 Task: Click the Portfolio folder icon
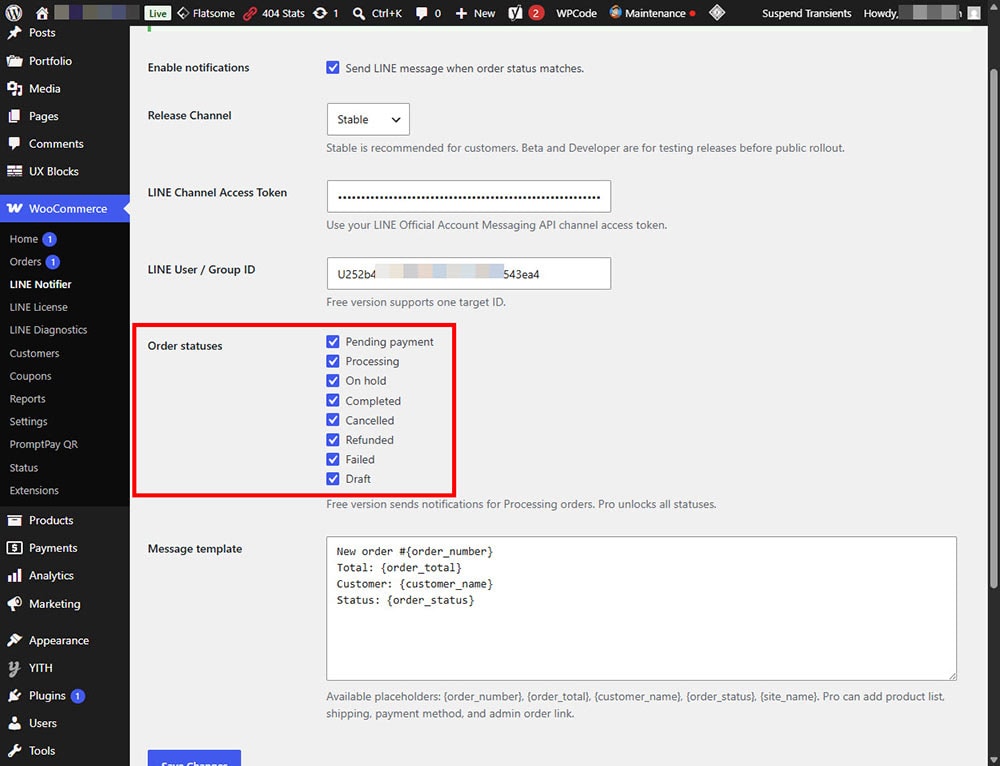pyautogui.click(x=14, y=61)
